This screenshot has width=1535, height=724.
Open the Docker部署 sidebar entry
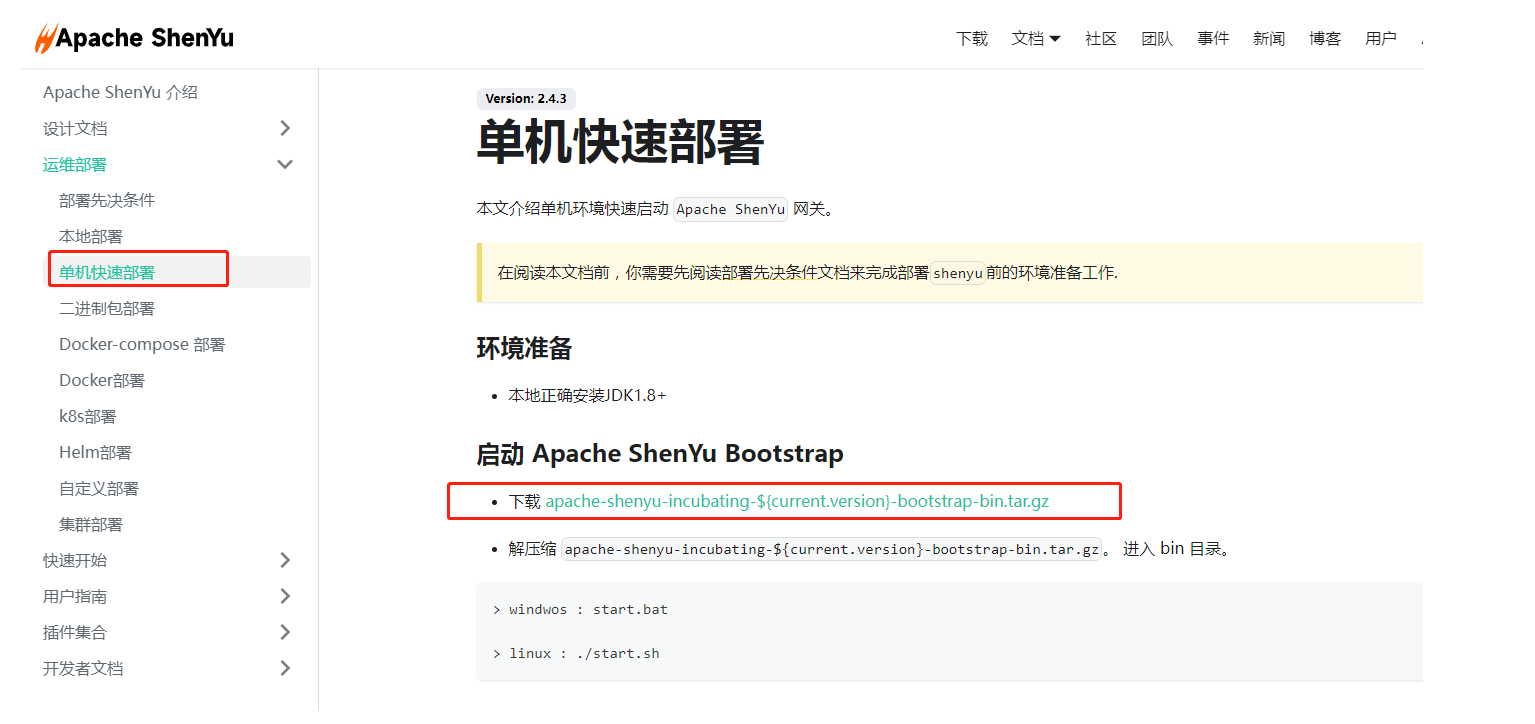point(102,380)
